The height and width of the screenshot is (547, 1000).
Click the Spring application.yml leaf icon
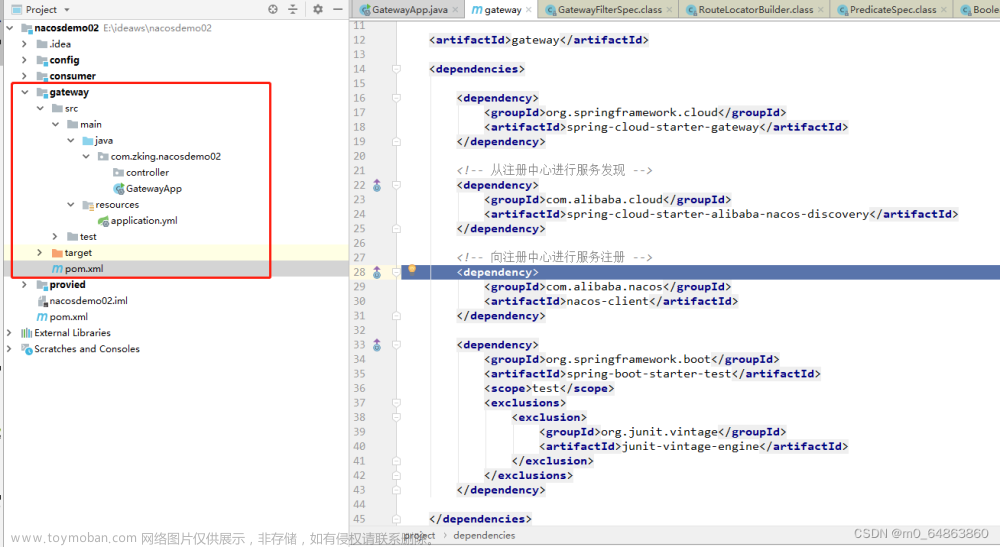[103, 221]
